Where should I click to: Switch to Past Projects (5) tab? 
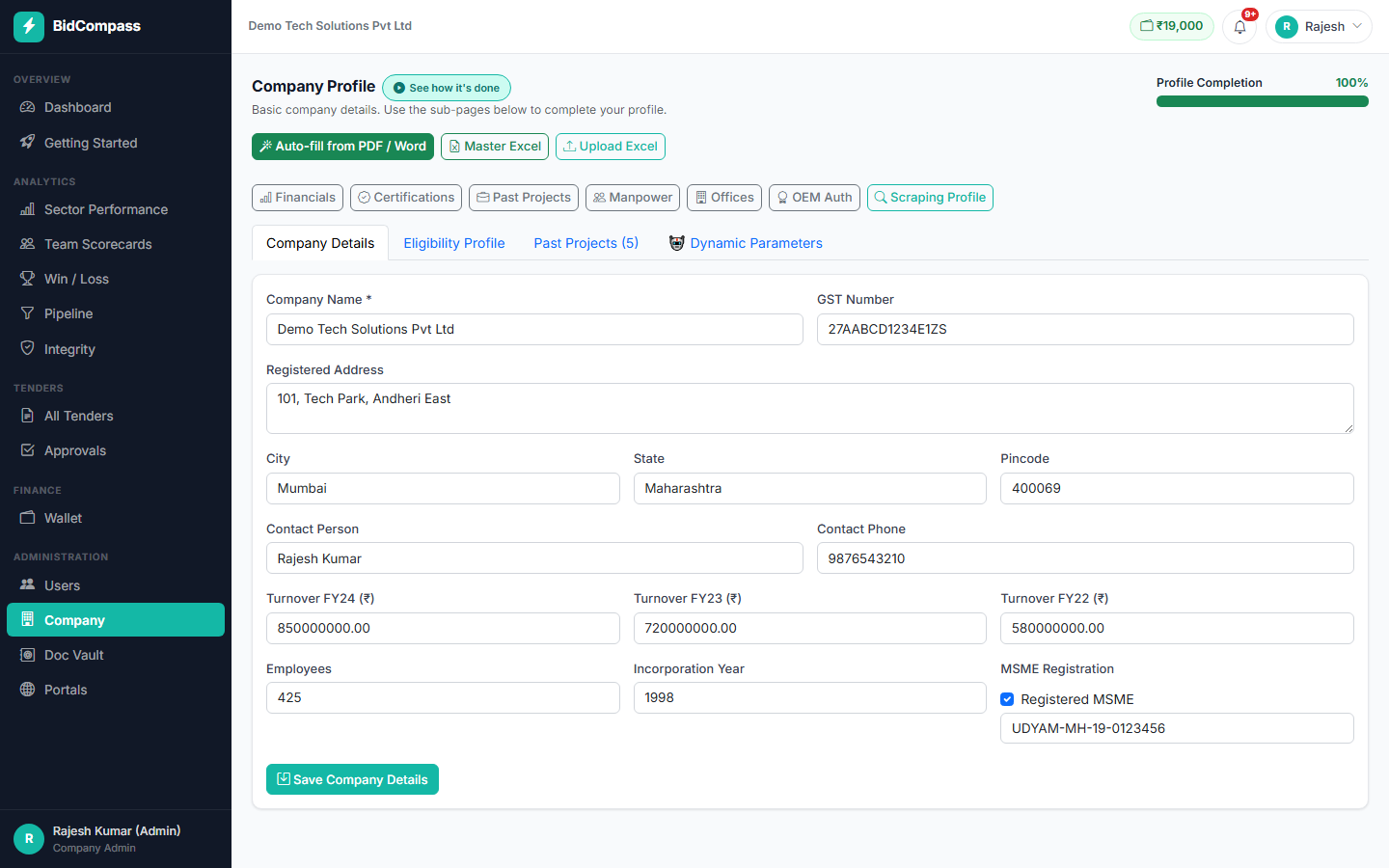click(x=586, y=243)
